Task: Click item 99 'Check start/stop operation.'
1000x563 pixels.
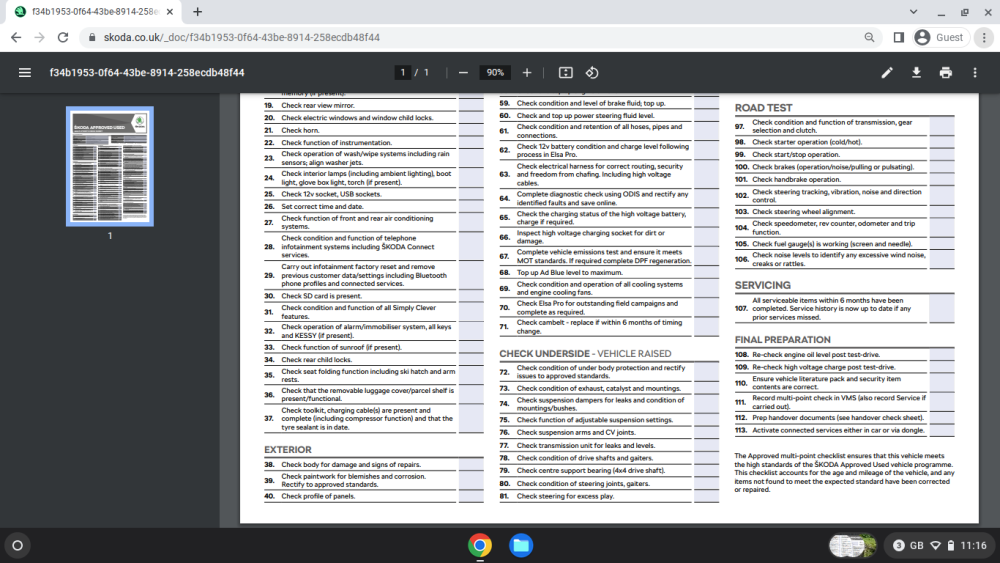Action: [x=796, y=154]
